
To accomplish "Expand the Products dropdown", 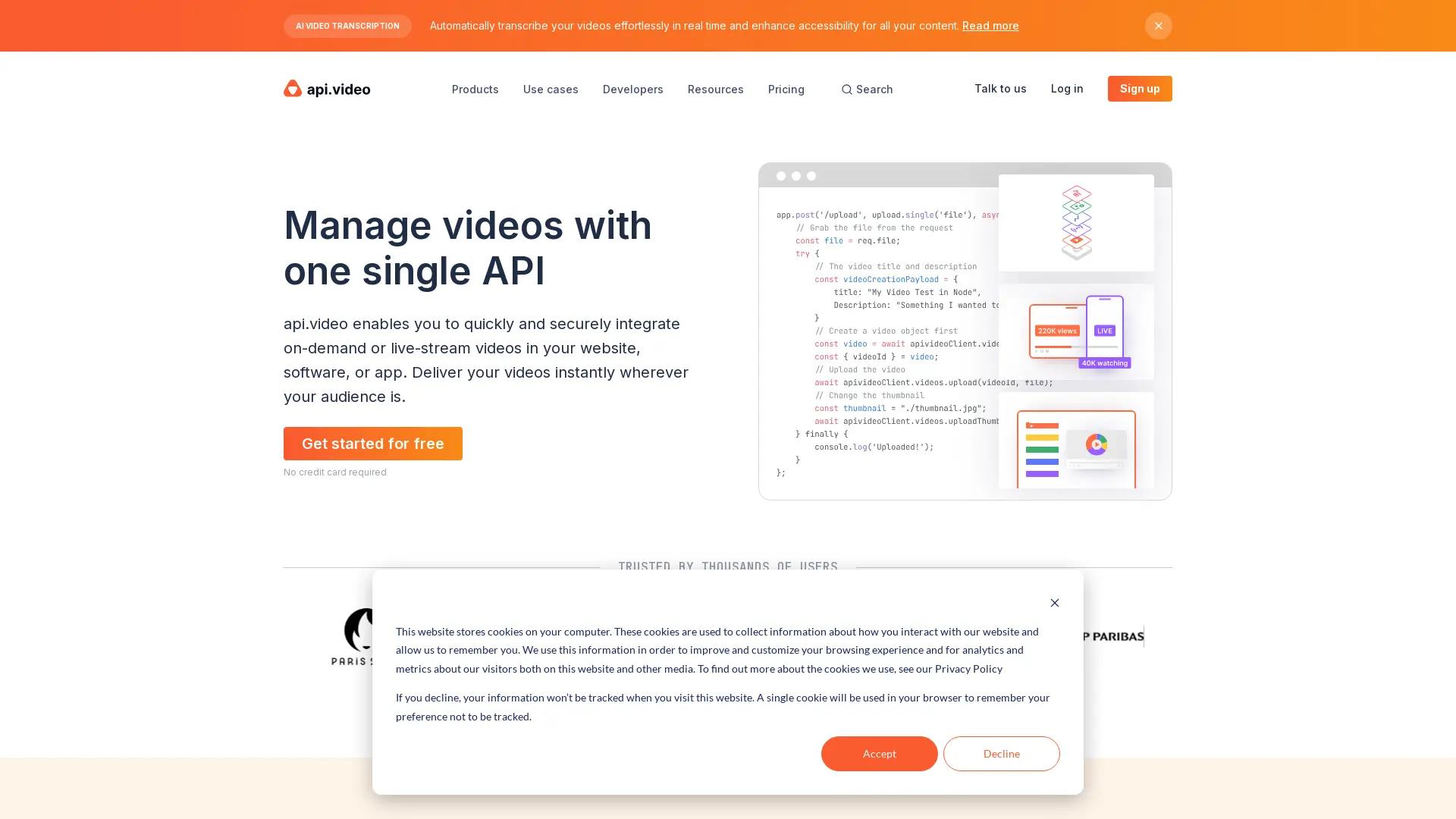I will click(475, 89).
